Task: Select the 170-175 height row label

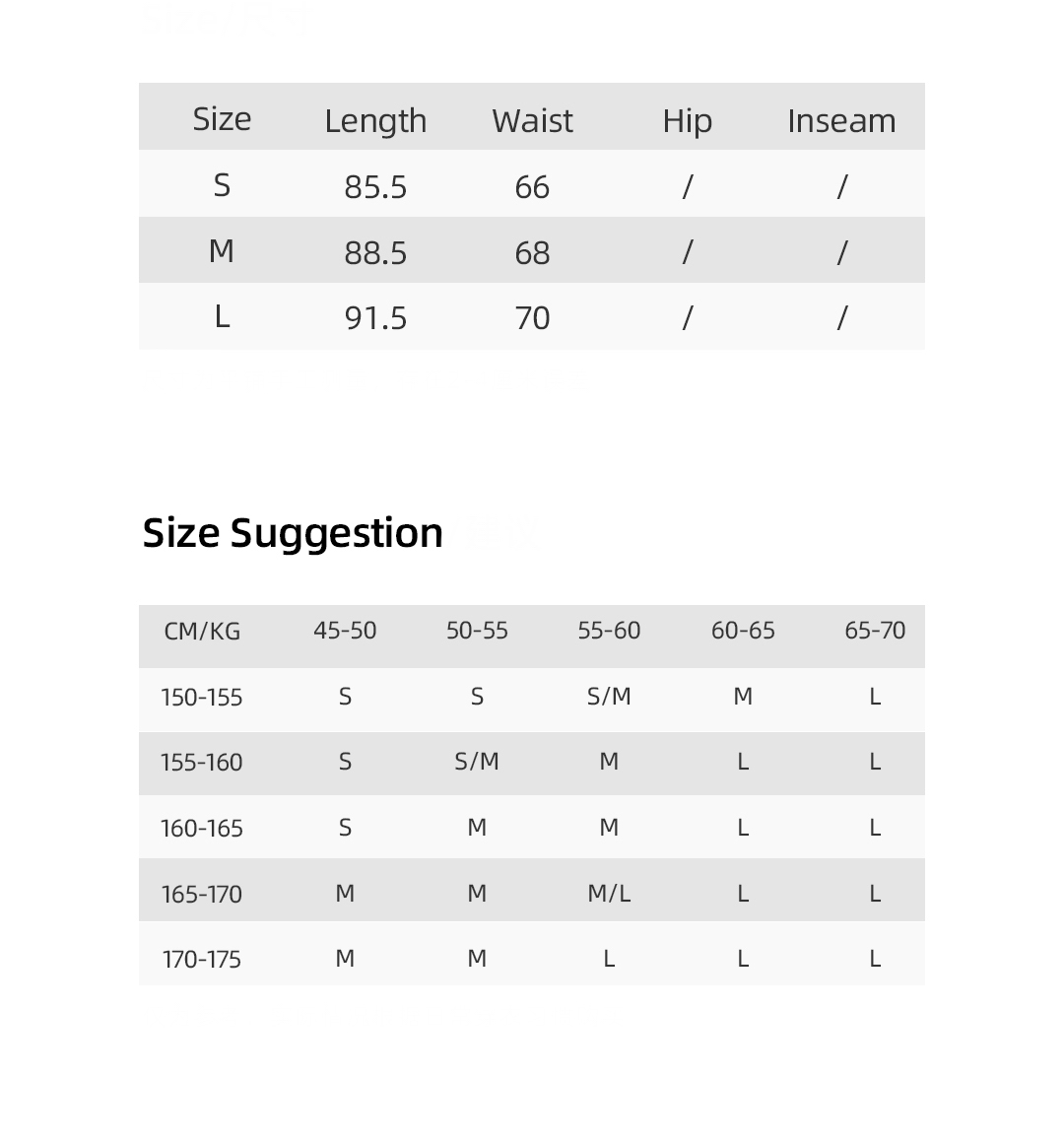Action: pyautogui.click(x=202, y=959)
